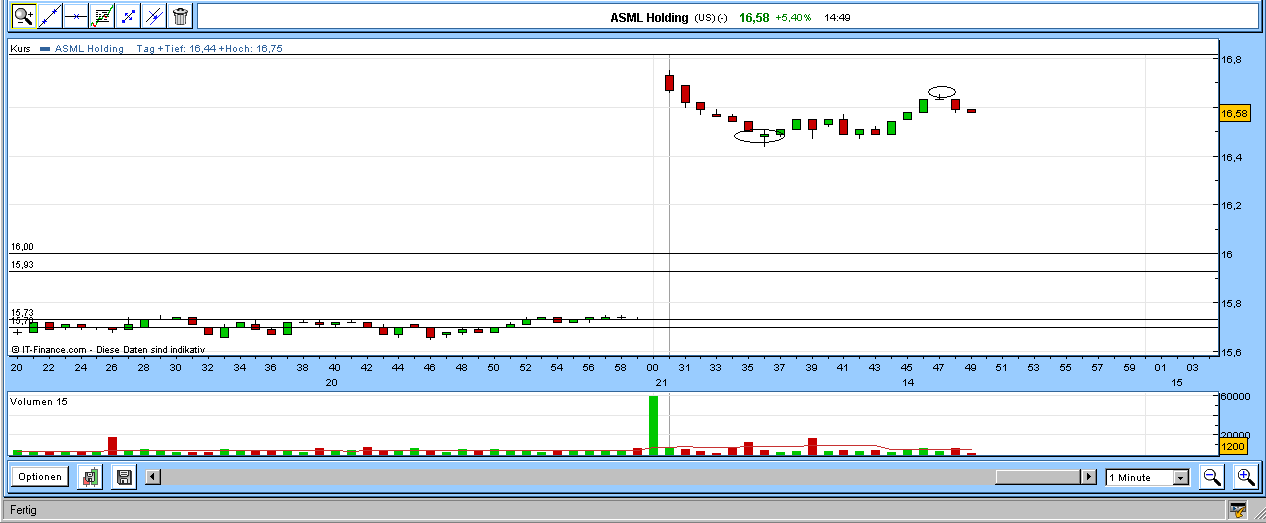Viewport: 1266px width, 523px height.
Task: Click the trash can delete icon
Action: (x=180, y=16)
